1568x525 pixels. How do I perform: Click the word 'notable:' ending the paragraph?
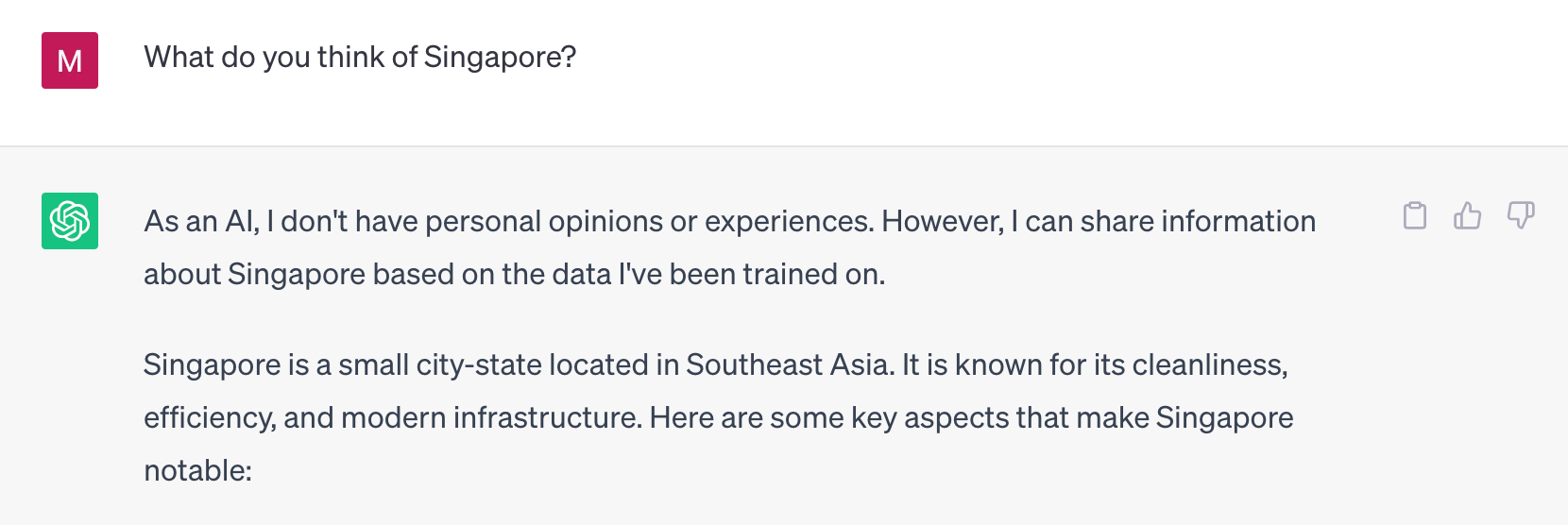click(x=198, y=470)
